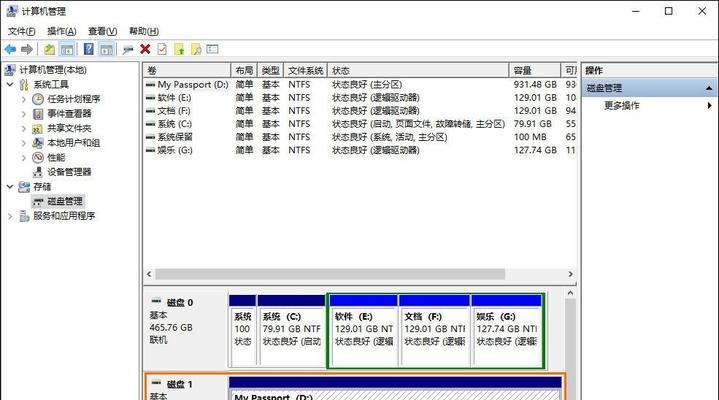Select the 系统 (C:) volume row
Image resolution: width=719 pixels, height=400 pixels.
tap(360, 124)
